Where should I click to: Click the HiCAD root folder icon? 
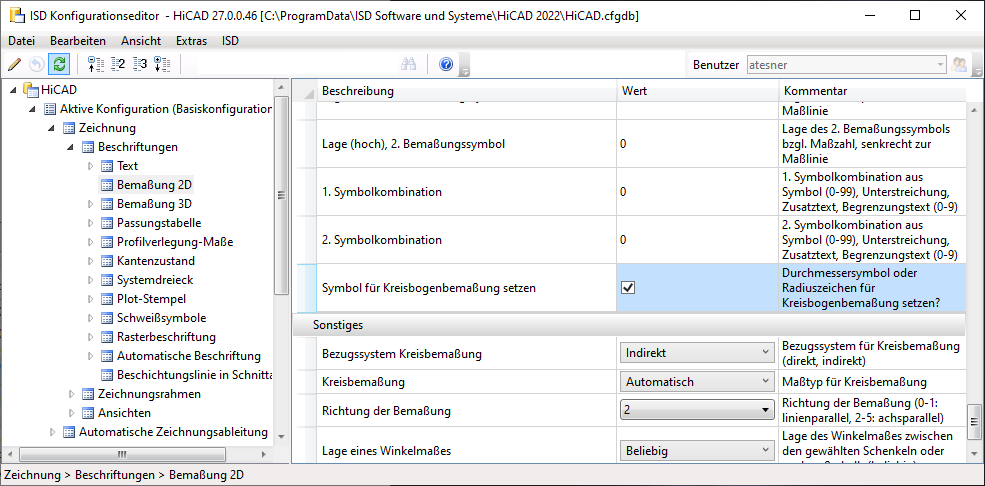[x=31, y=90]
